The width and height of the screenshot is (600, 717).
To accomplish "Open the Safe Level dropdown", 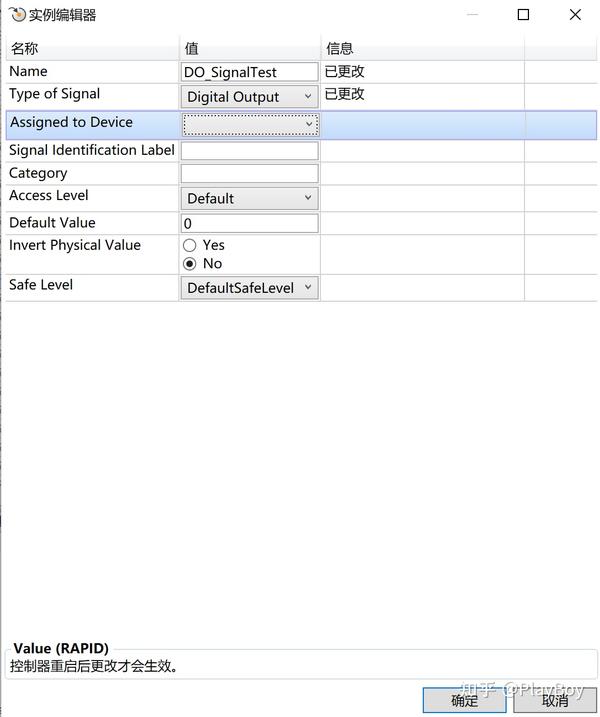I will point(250,288).
